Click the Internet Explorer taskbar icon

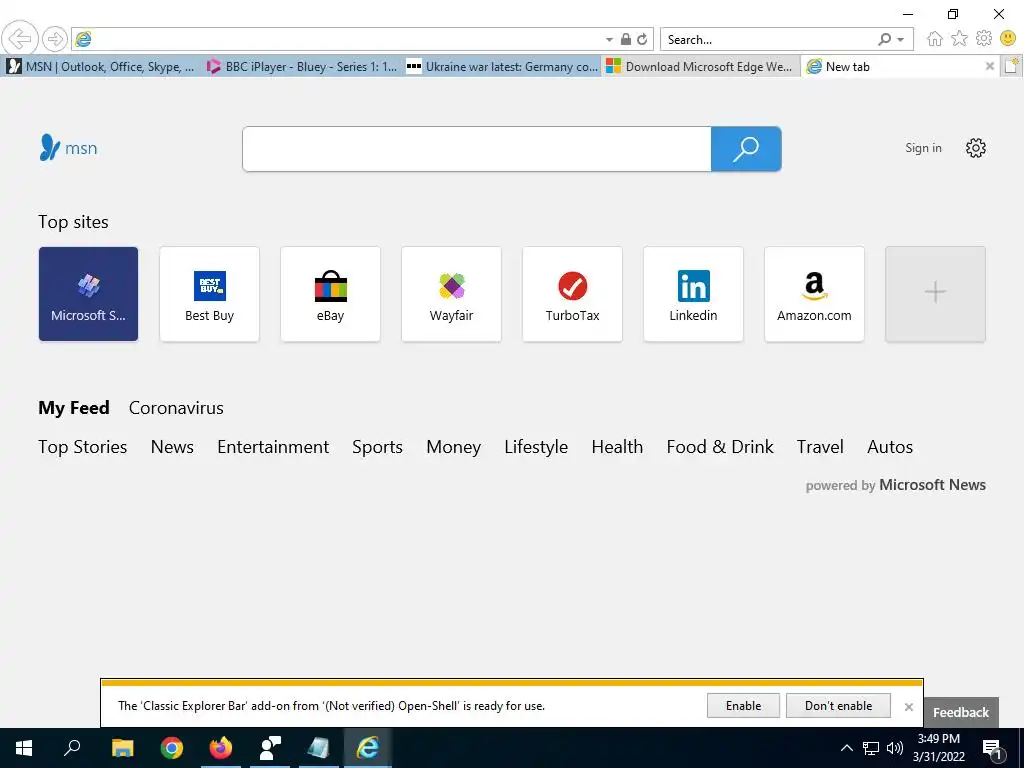pos(367,748)
